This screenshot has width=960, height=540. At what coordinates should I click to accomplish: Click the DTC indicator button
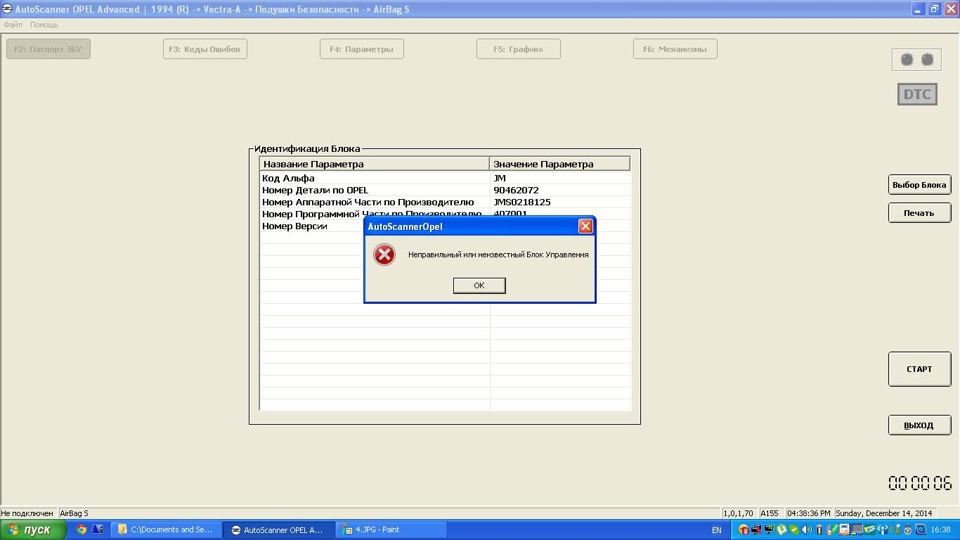(917, 94)
